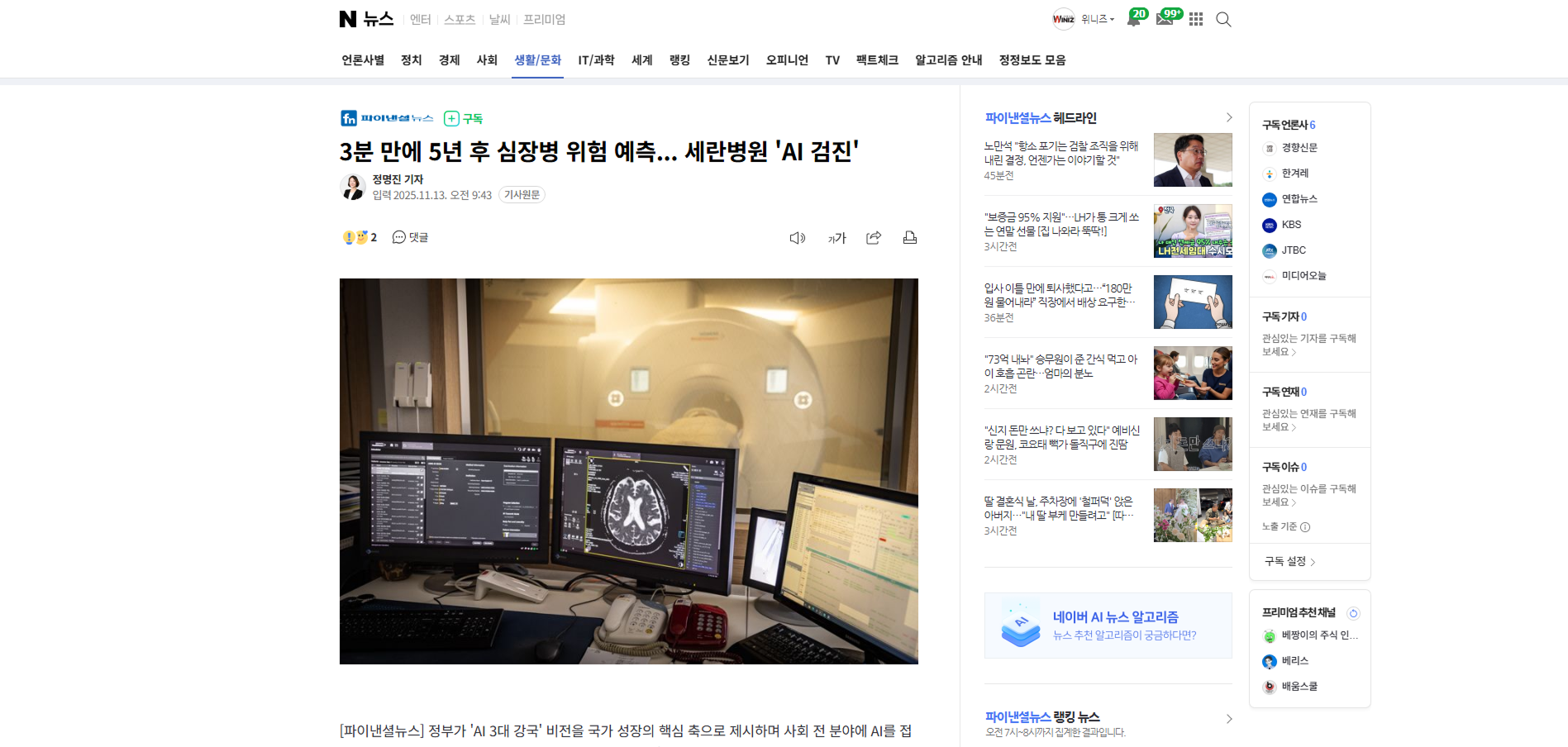Open the font size adjustment icon
The image size is (1568, 747).
click(x=836, y=238)
